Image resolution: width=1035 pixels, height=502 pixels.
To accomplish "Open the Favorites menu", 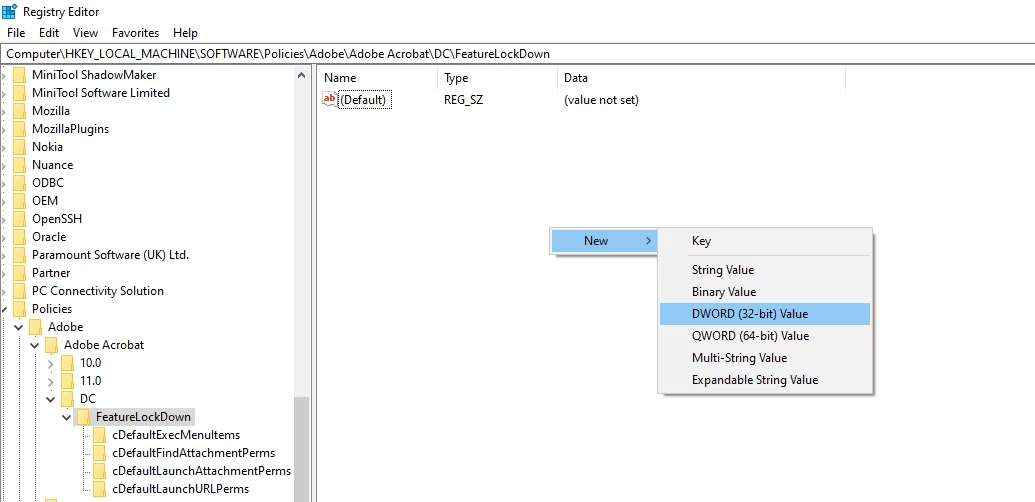I will (x=135, y=33).
